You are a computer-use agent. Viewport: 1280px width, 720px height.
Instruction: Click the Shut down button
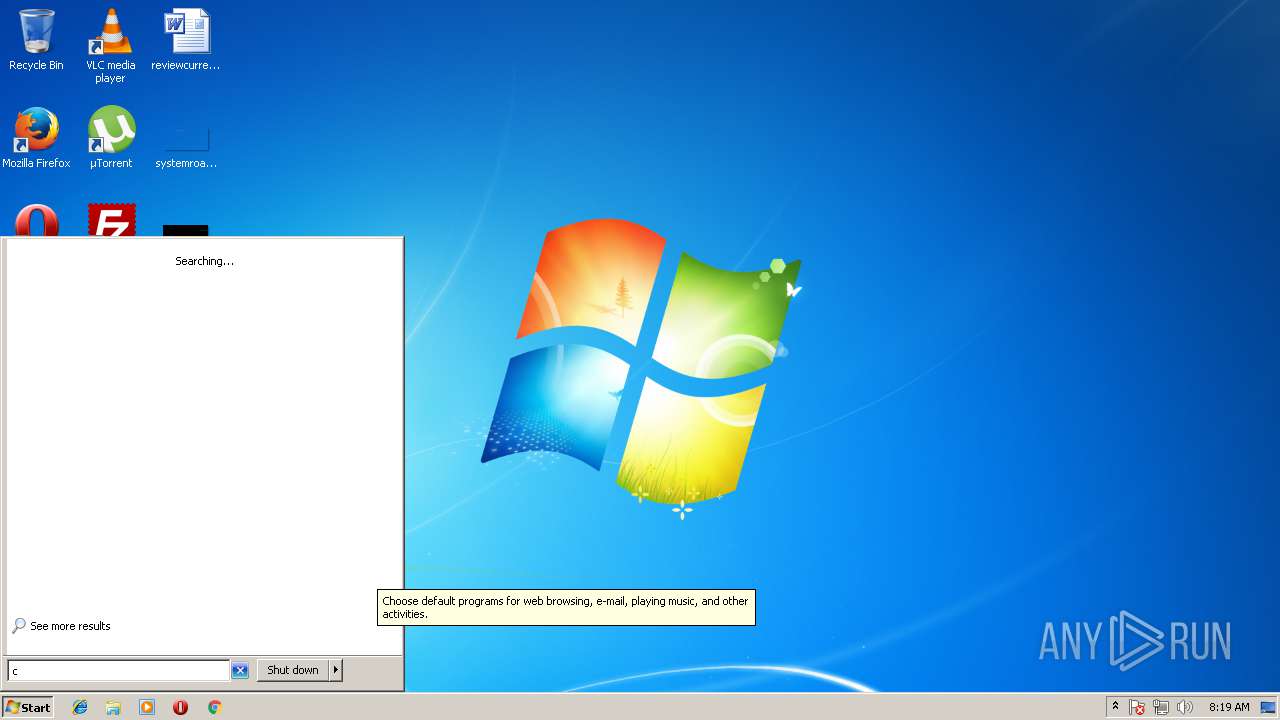293,670
